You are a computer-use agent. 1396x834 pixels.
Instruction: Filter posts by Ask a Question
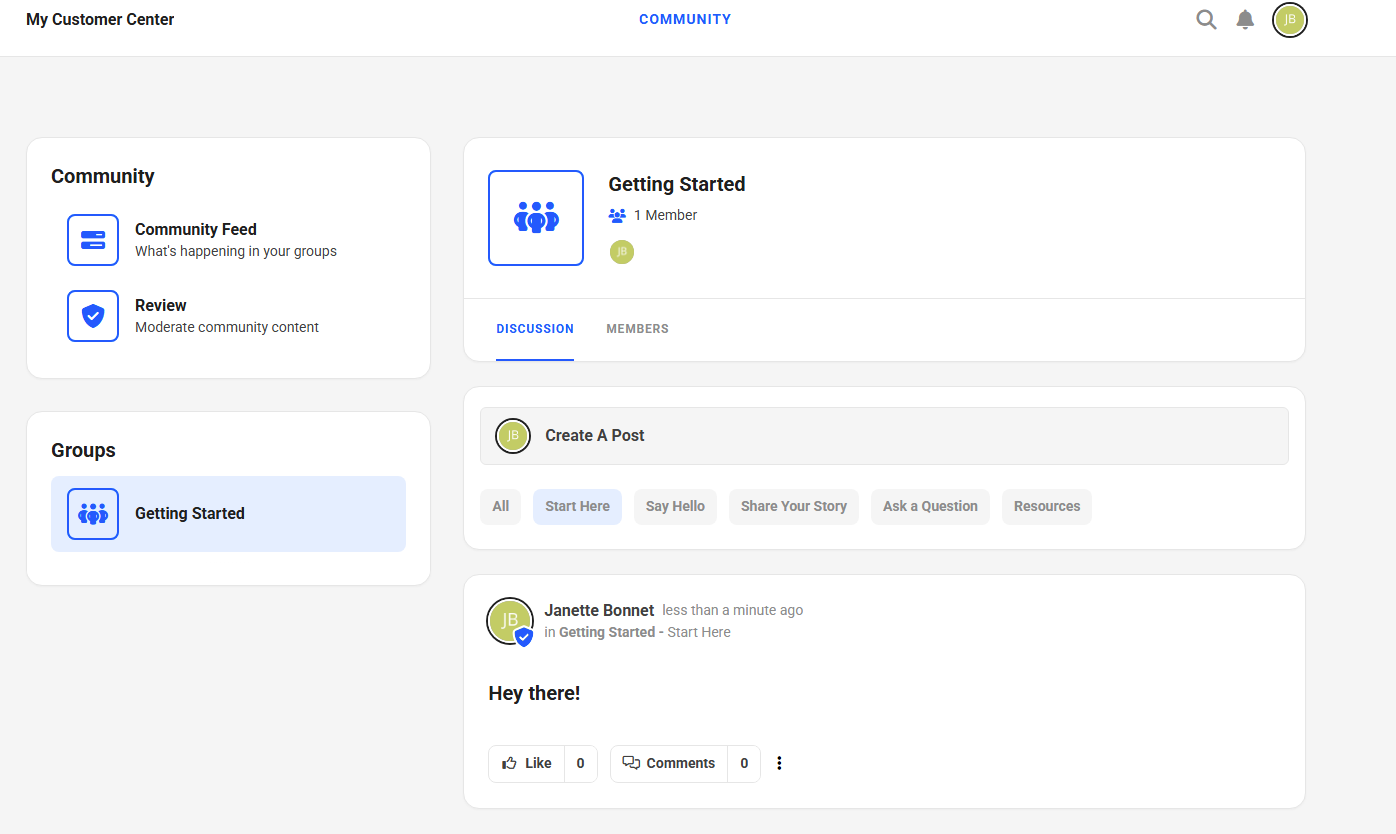[930, 507]
